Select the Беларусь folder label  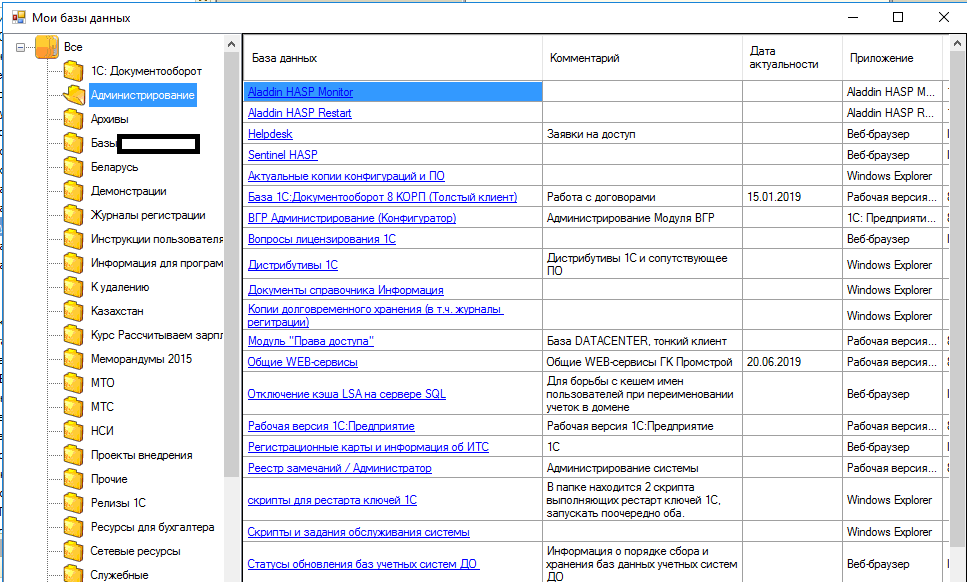coord(115,167)
